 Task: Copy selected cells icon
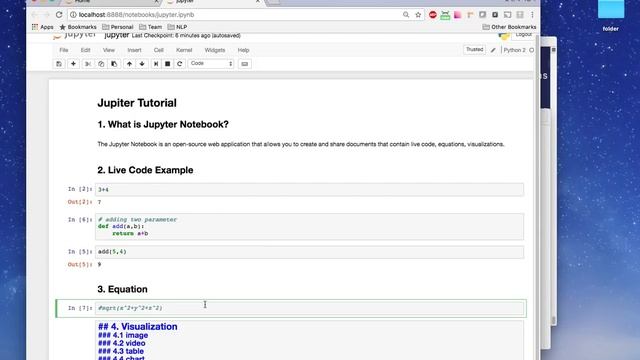click(x=101, y=64)
